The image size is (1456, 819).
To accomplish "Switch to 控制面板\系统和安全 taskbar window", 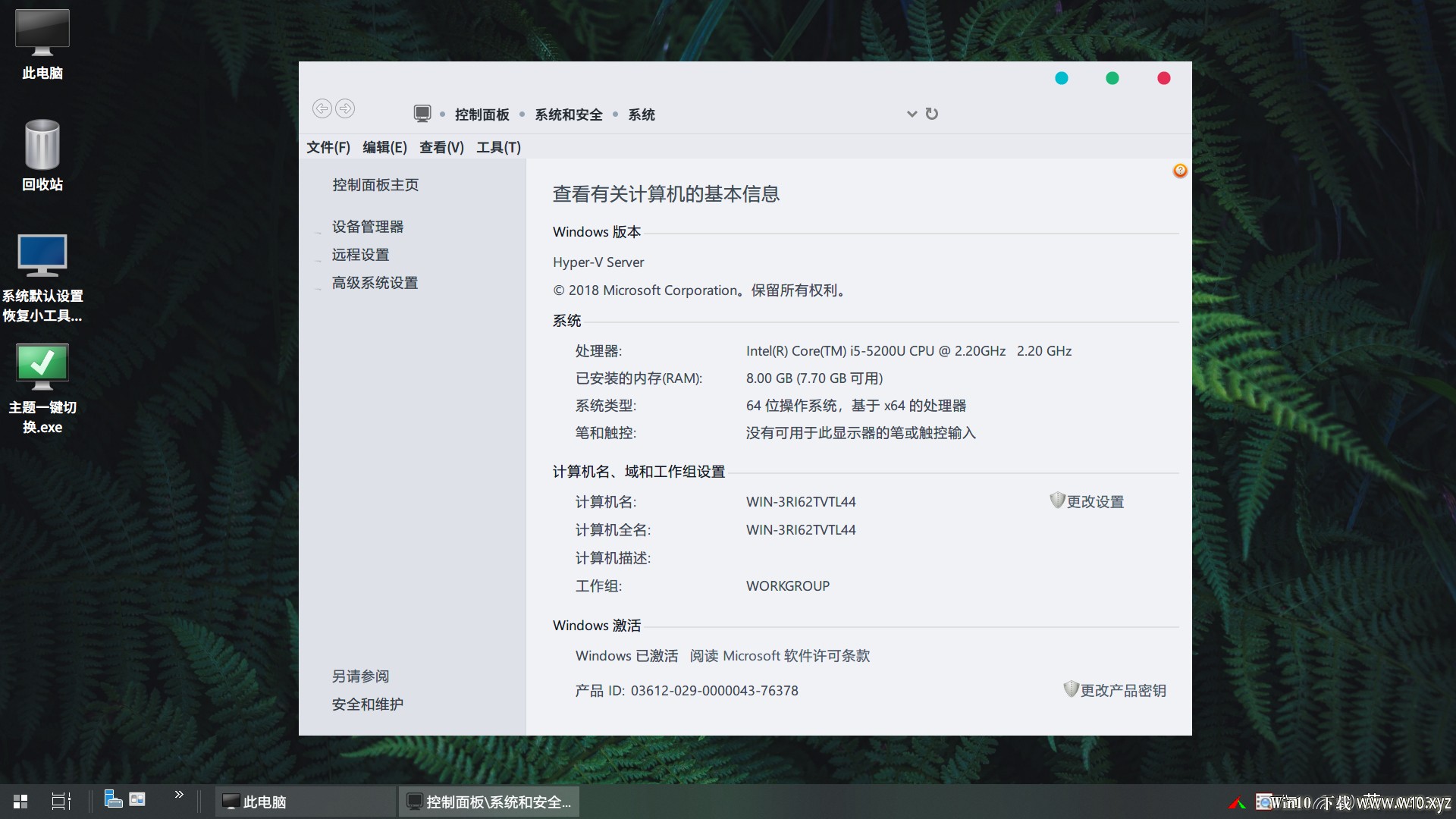I will 489,802.
